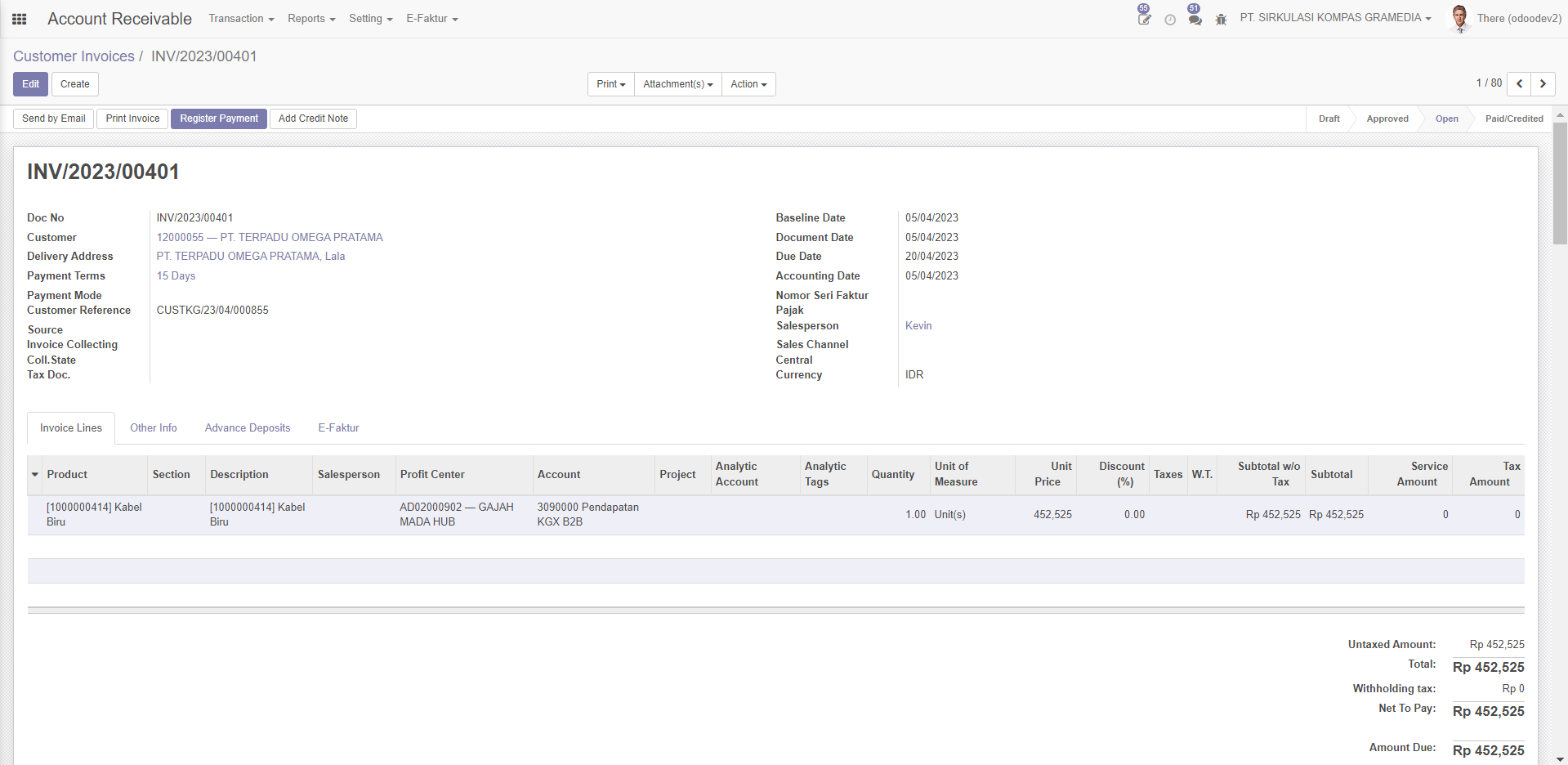Expand the Action dropdown
1568x765 pixels.
[x=748, y=84]
